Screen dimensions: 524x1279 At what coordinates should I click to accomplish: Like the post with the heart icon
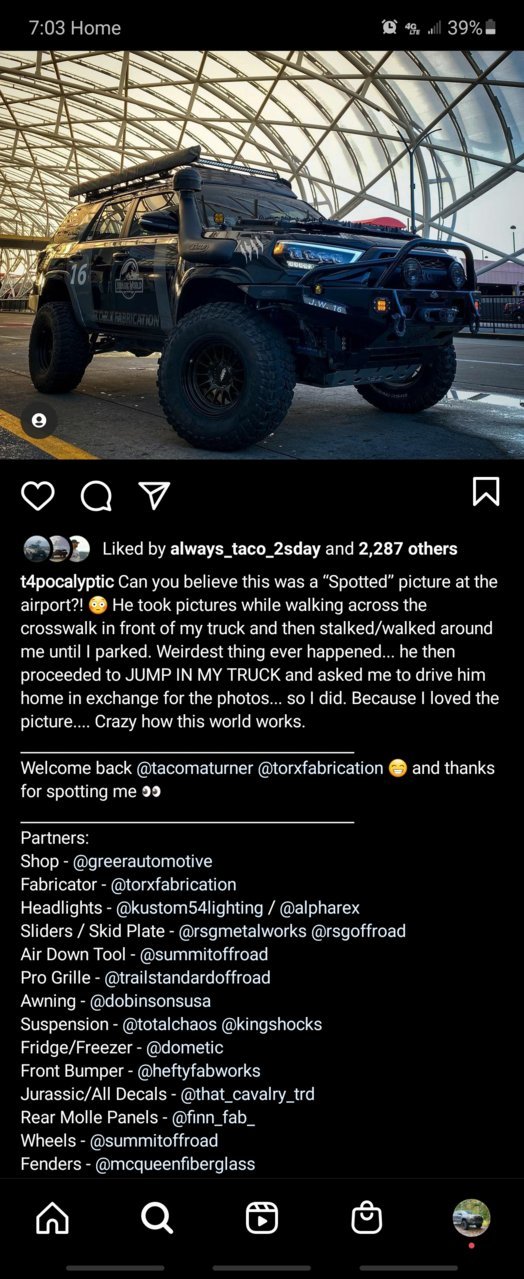38,495
